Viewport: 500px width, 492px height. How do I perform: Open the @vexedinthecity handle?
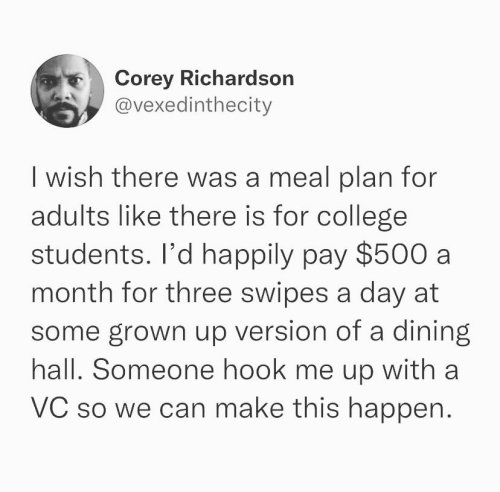(x=193, y=106)
